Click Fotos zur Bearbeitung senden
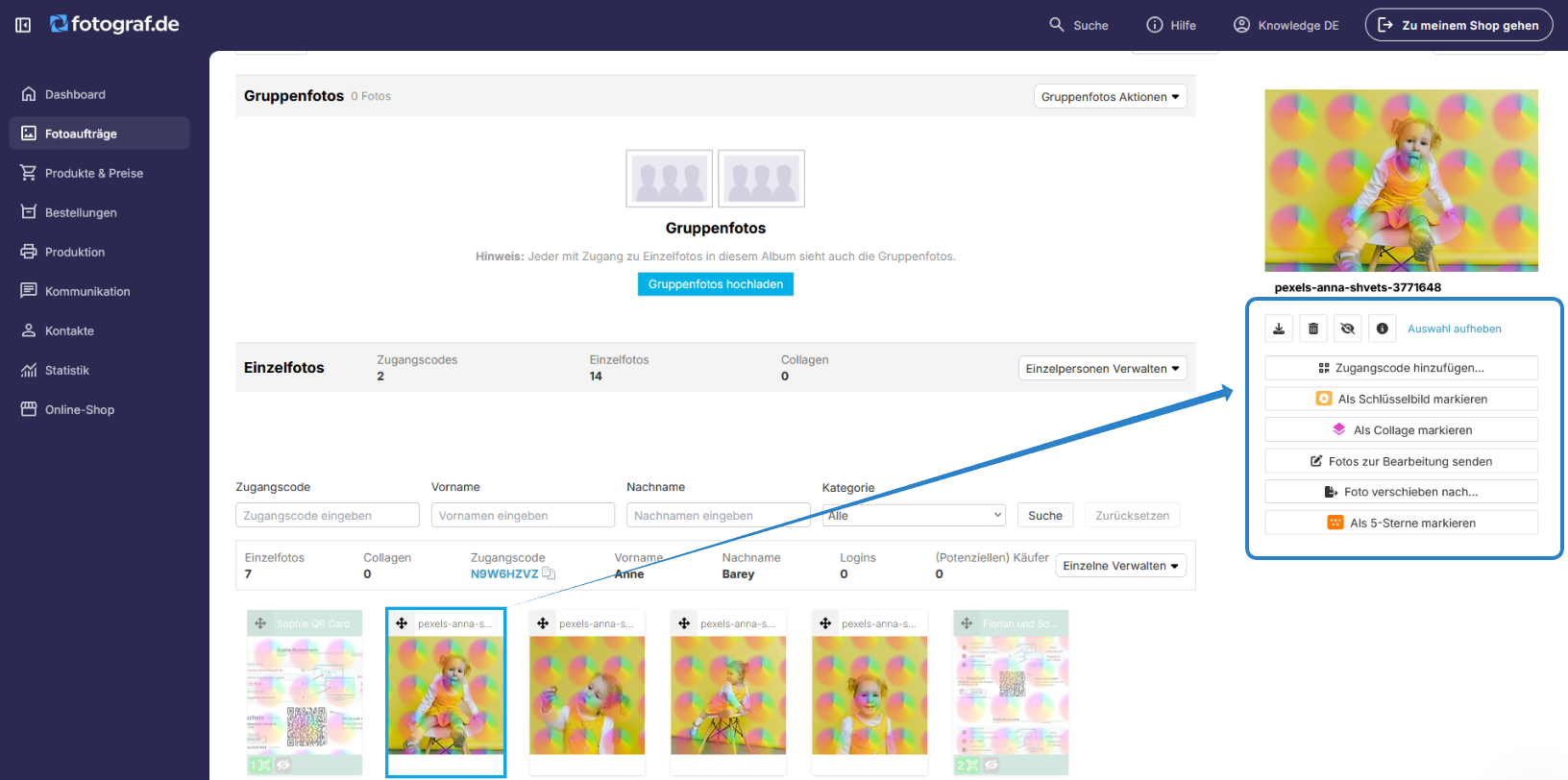This screenshot has height=780, width=1568. pos(1401,461)
